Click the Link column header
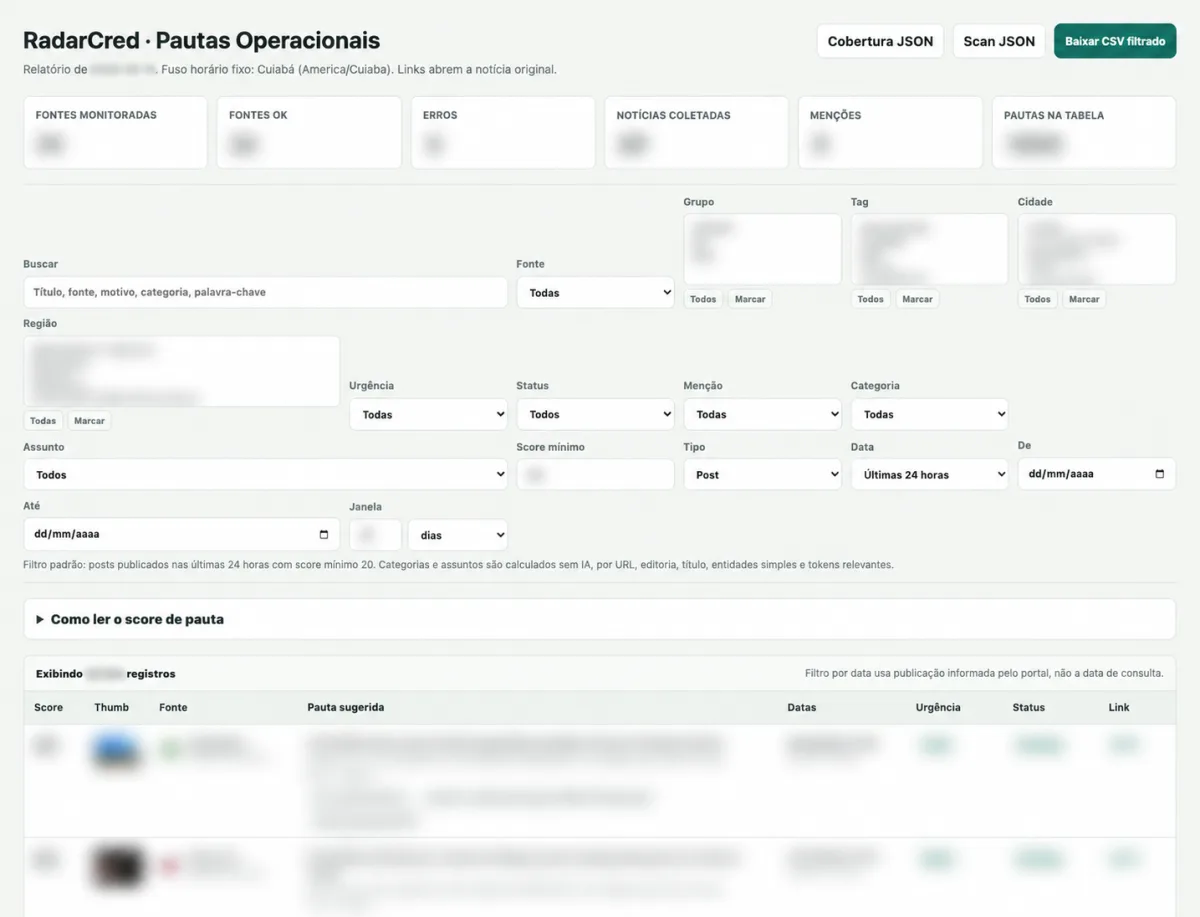The height and width of the screenshot is (917, 1200). pyautogui.click(x=1119, y=707)
